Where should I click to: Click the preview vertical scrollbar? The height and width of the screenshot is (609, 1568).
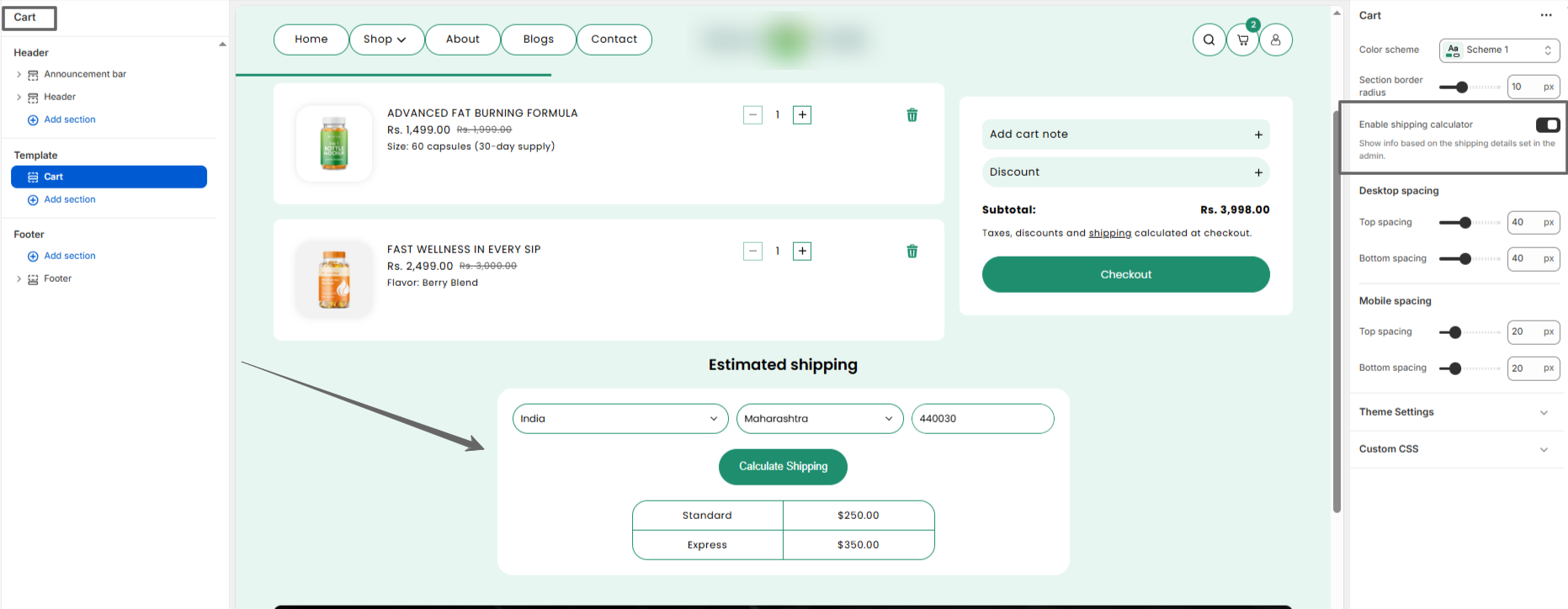pos(1337,311)
